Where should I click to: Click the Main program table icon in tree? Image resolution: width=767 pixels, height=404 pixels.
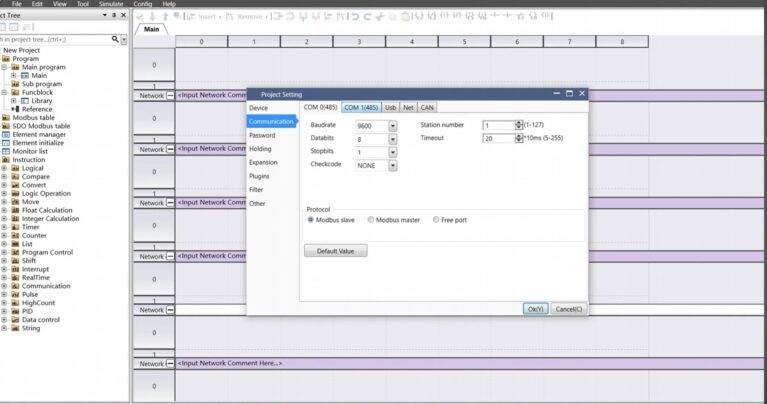pyautogui.click(x=24, y=75)
